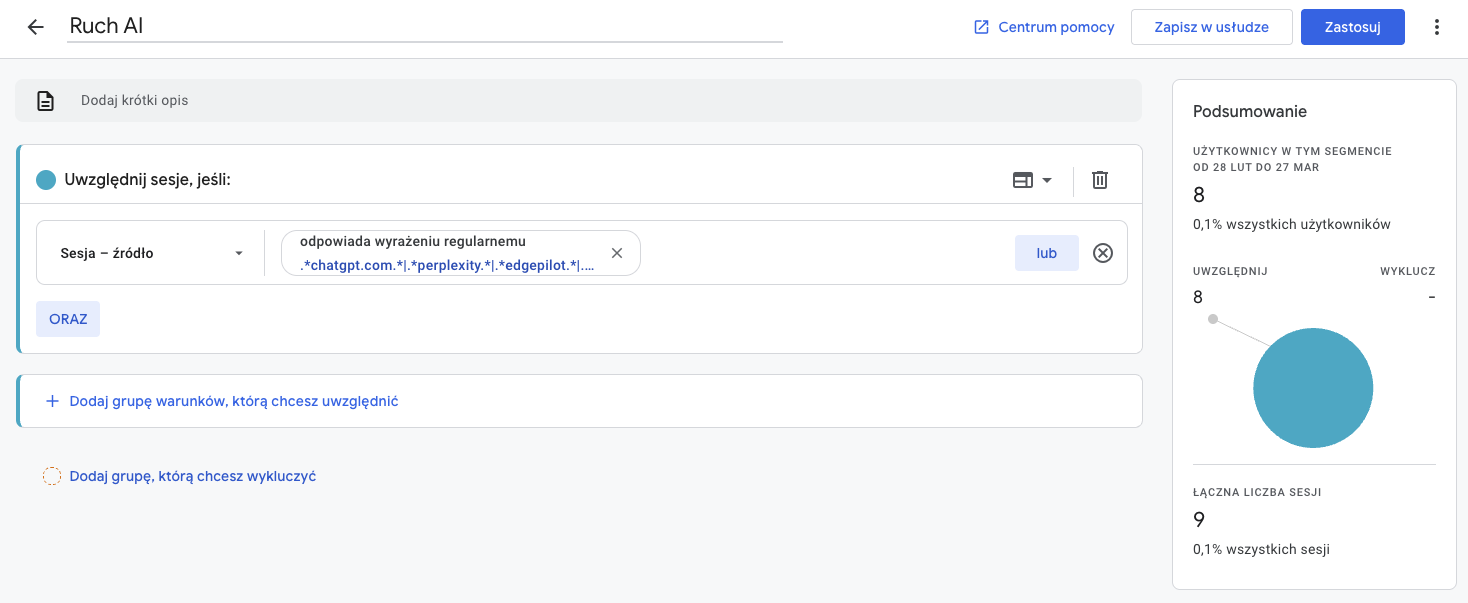This screenshot has width=1468, height=603.
Task: Expand the scope dropdown arrow near trash icon
Action: [1046, 180]
